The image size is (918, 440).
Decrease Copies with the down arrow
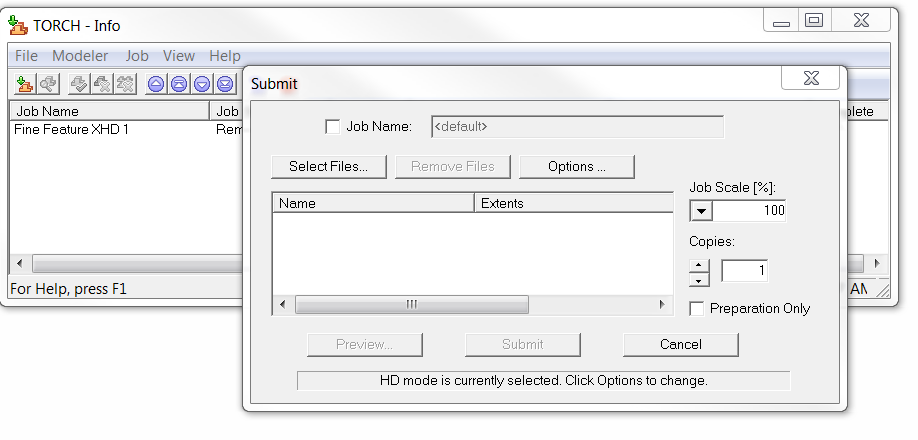700,280
